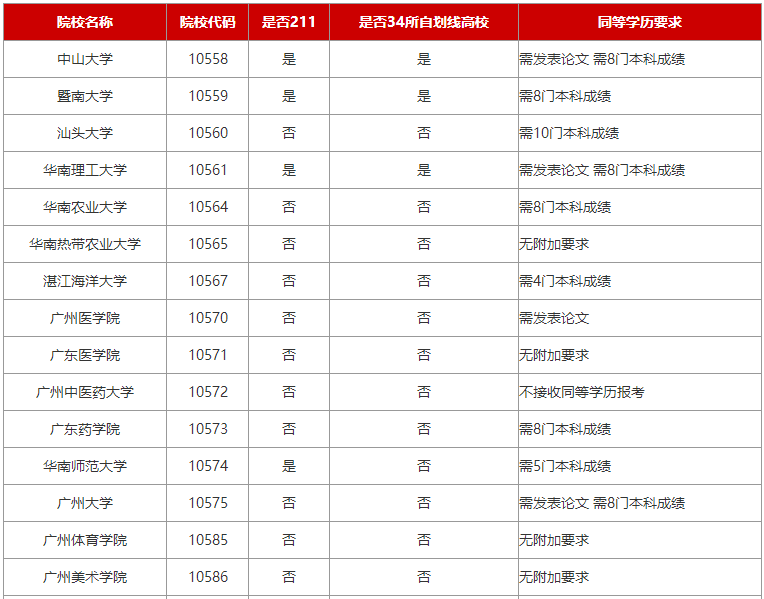The image size is (764, 599).
Task: Select the 华南理工大学 cell
Action: coord(85,170)
